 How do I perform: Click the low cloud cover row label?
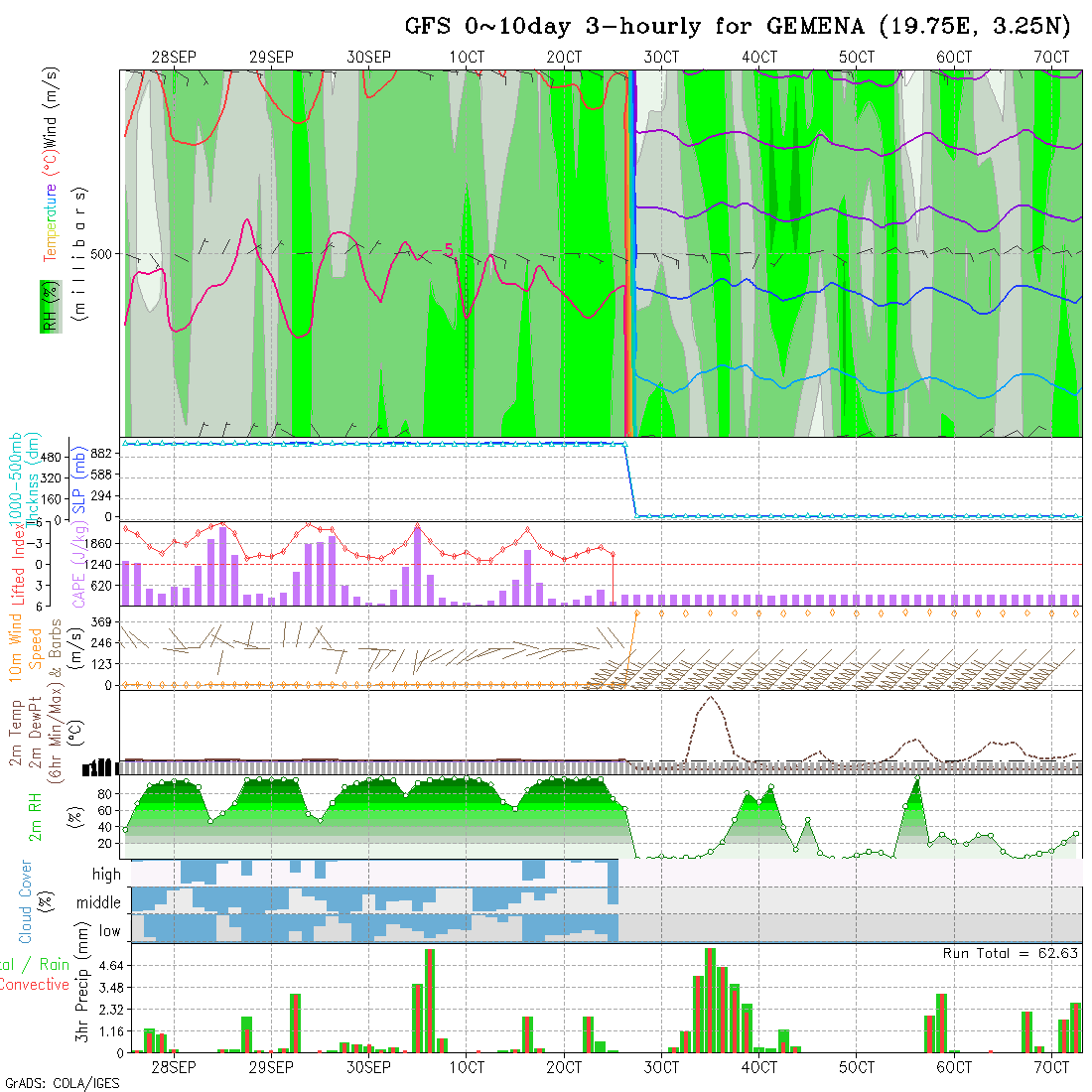click(x=109, y=931)
